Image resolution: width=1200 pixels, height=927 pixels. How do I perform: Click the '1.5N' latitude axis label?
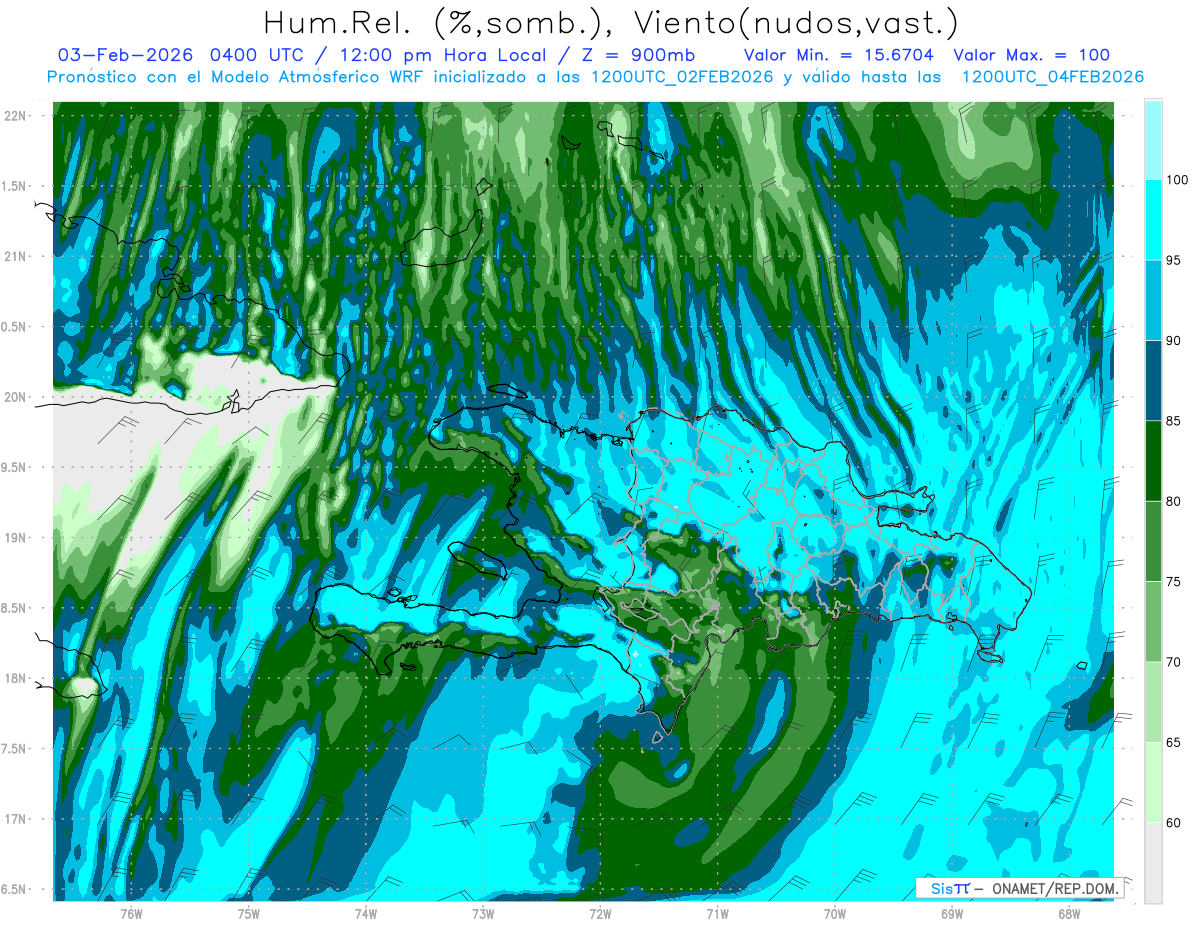click(15, 186)
